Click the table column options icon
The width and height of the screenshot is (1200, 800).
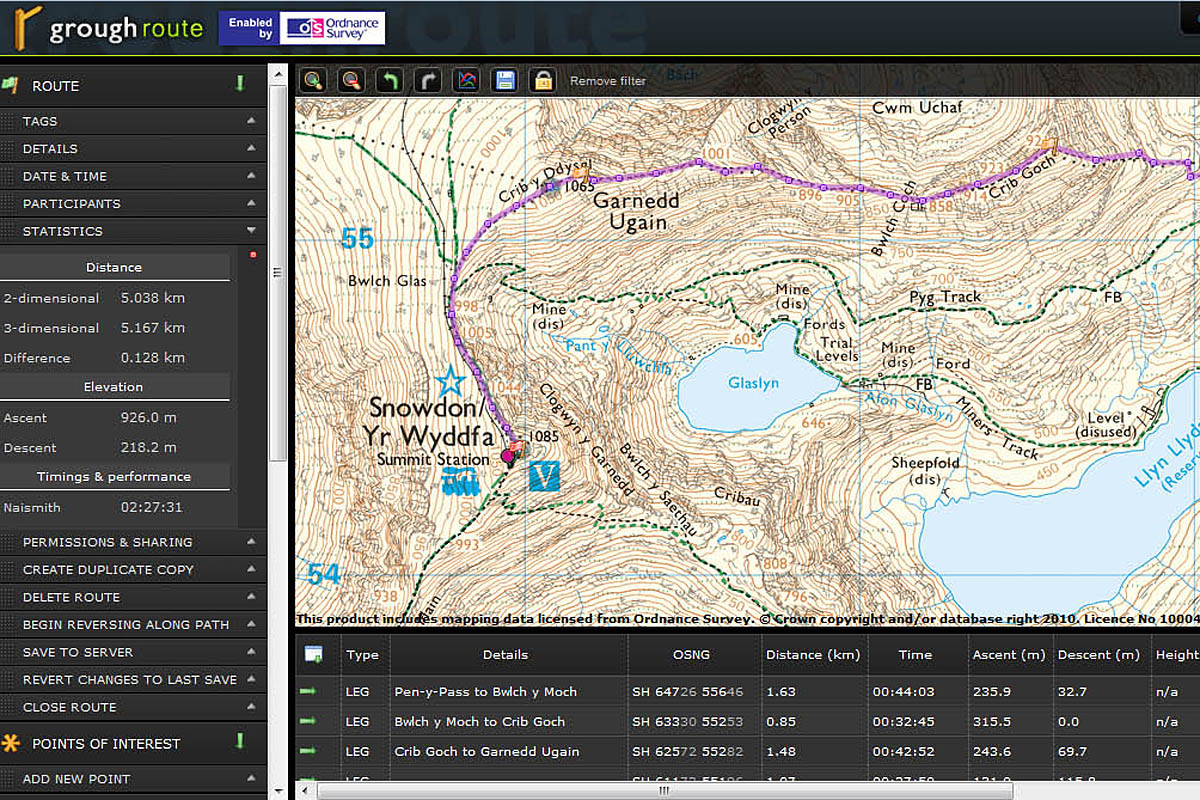click(x=314, y=655)
